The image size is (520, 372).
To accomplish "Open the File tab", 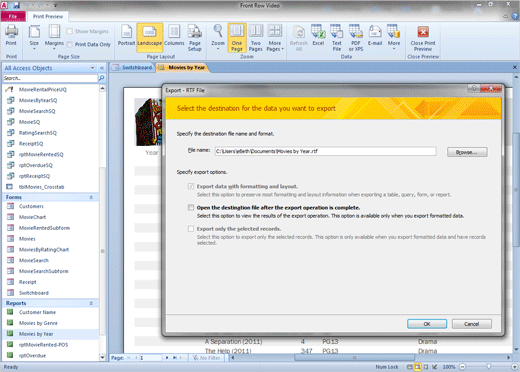I will click(13, 16).
